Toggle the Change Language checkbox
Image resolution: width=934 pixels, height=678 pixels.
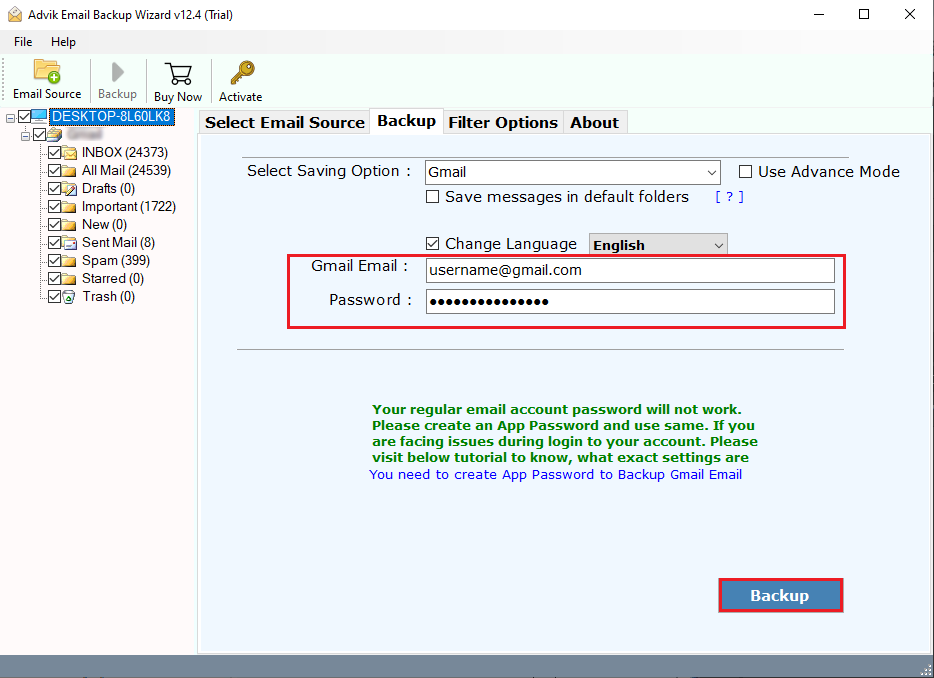tap(432, 243)
